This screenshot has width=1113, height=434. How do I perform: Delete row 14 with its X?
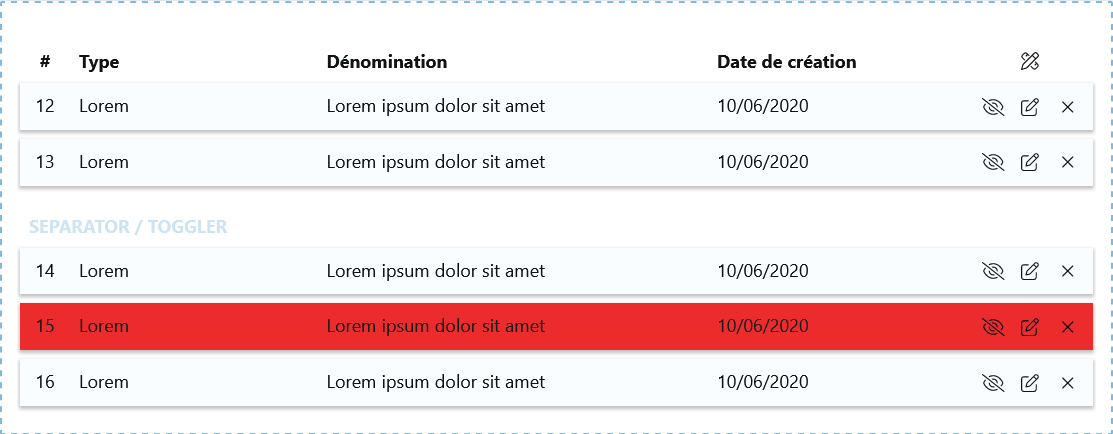(x=1067, y=271)
